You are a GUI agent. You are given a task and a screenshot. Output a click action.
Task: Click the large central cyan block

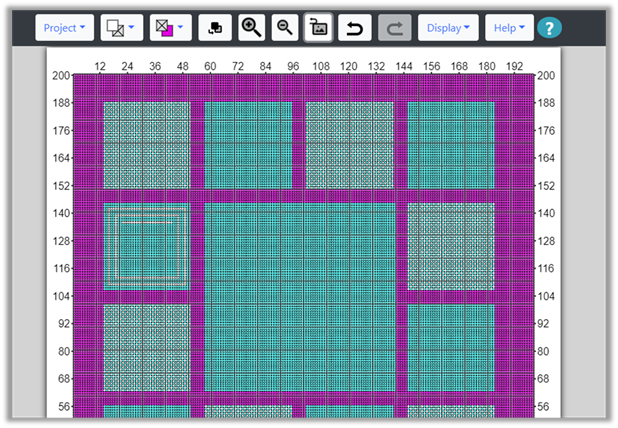pos(299,298)
